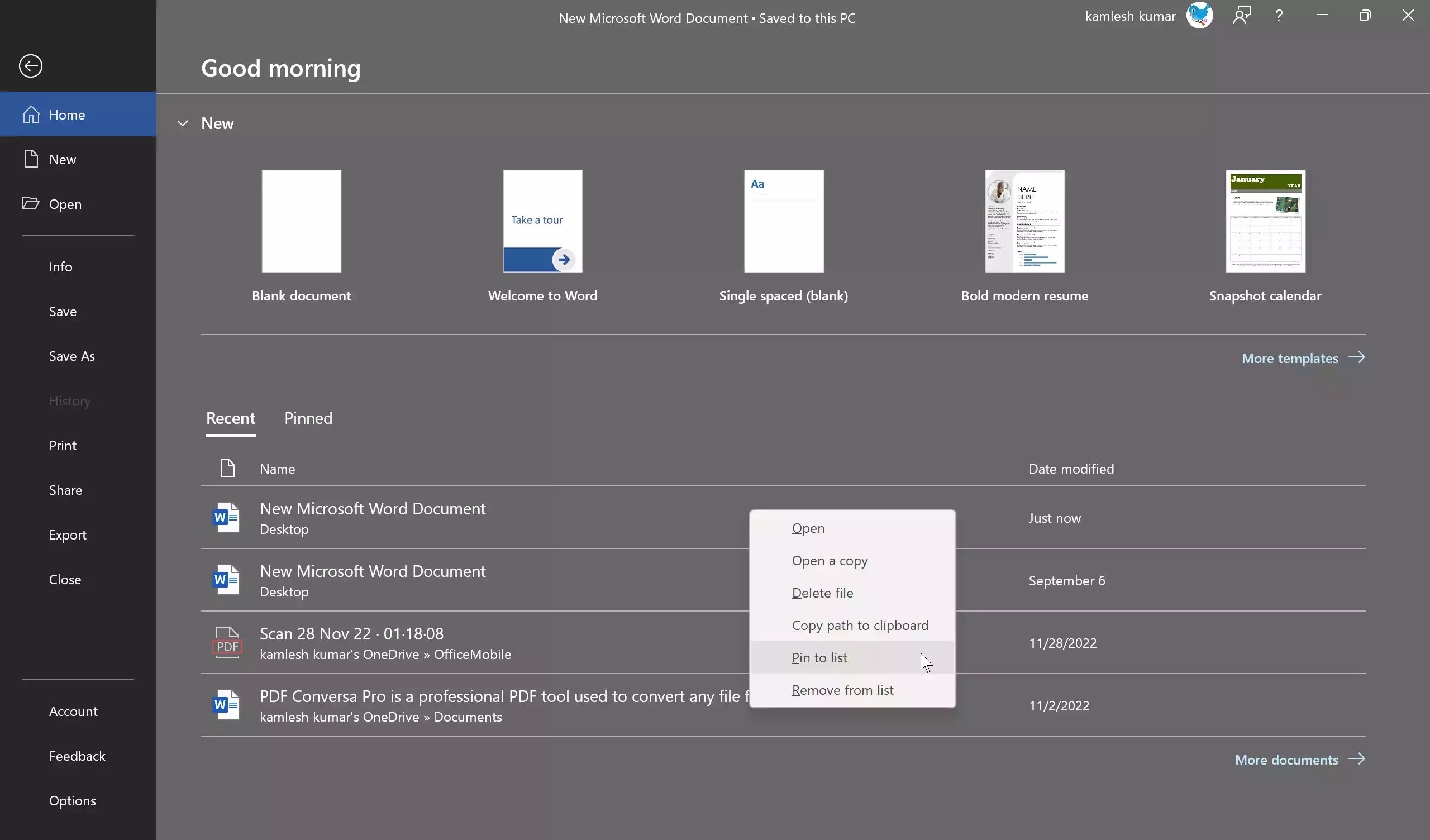
Task: Click the Help question mark icon
Action: 1279,15
